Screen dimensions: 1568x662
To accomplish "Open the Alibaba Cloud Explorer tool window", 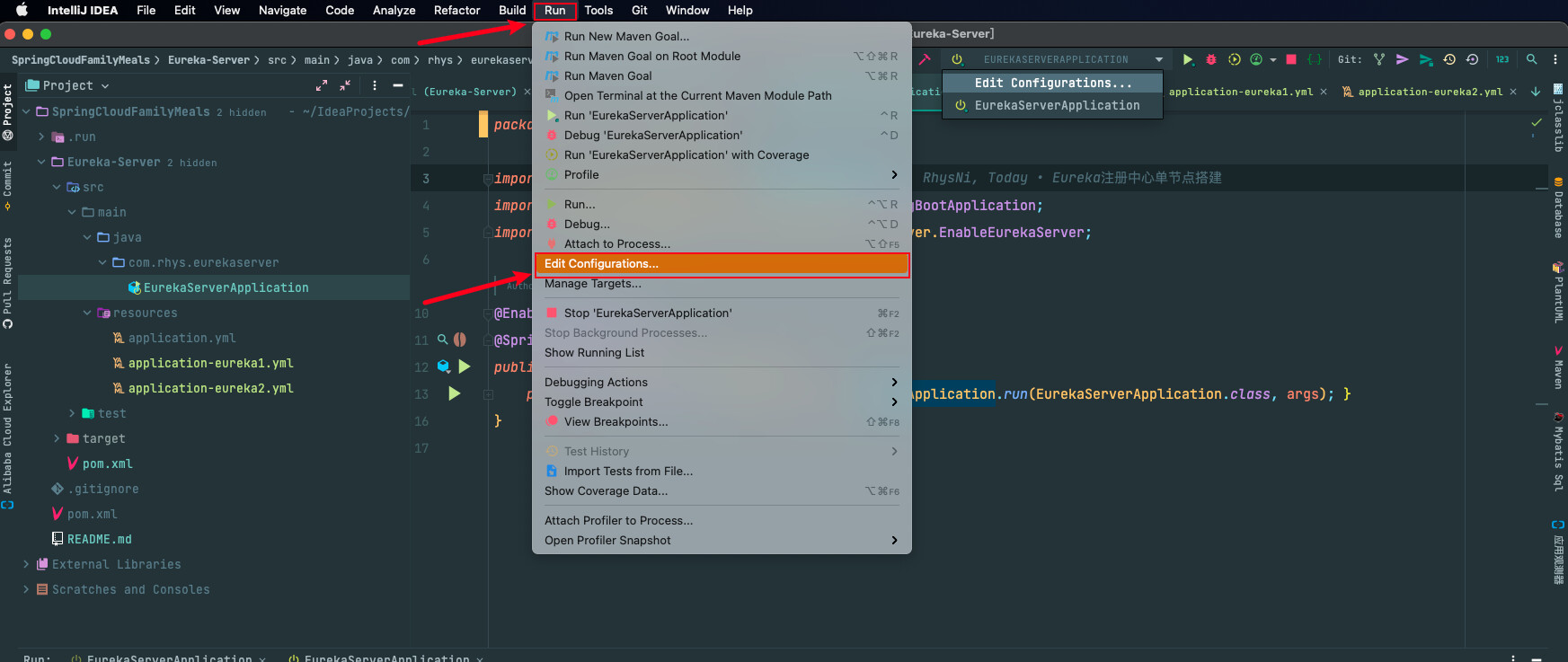I will [x=7, y=436].
